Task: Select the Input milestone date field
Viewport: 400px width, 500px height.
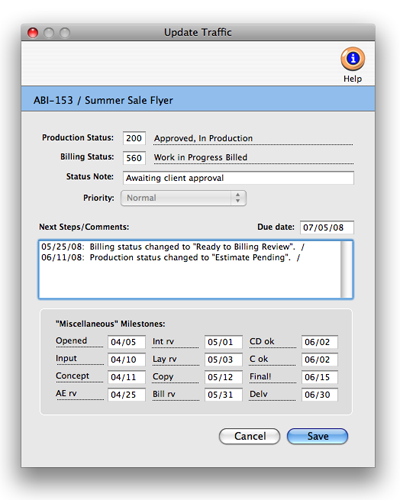Action: (126, 360)
